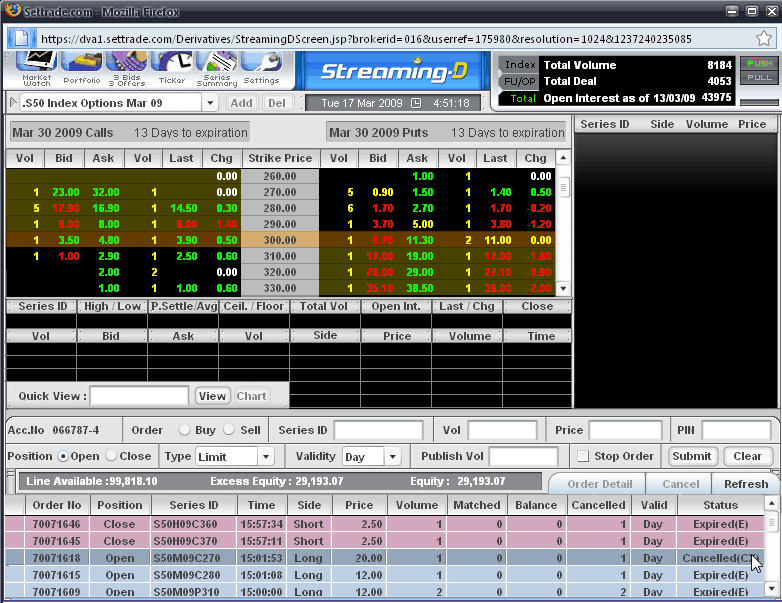
Task: Click the Firefox logo in title bar
Action: [12, 10]
